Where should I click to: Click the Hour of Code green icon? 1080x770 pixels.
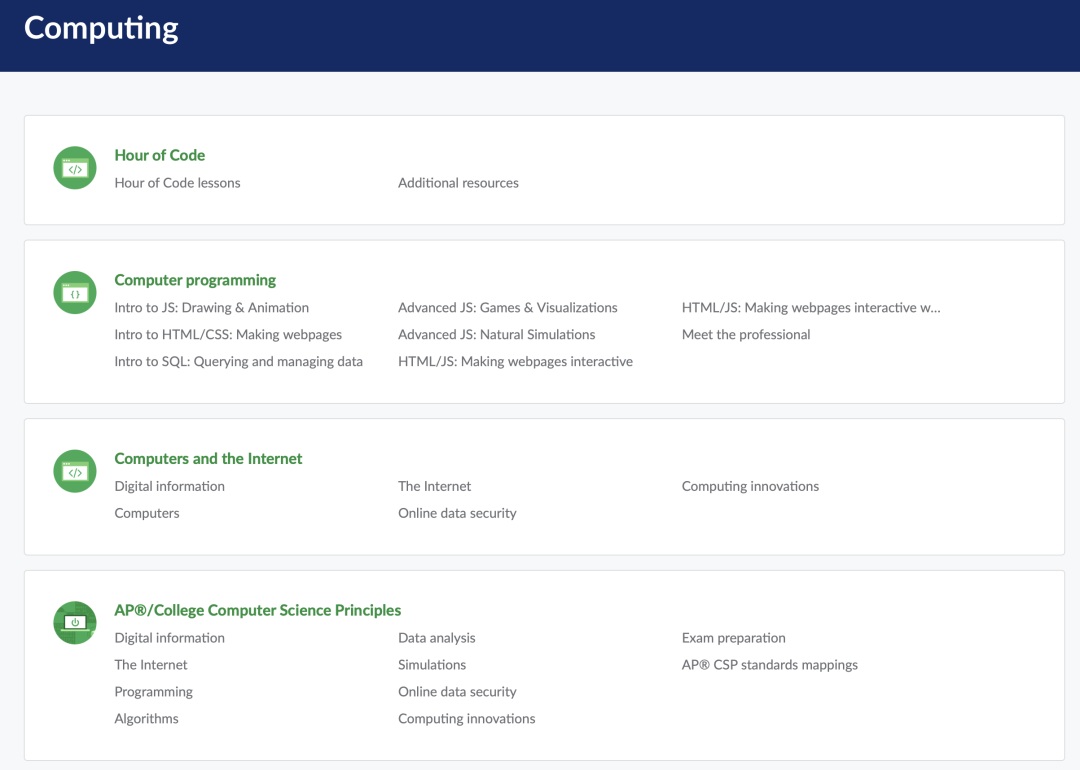coord(74,167)
